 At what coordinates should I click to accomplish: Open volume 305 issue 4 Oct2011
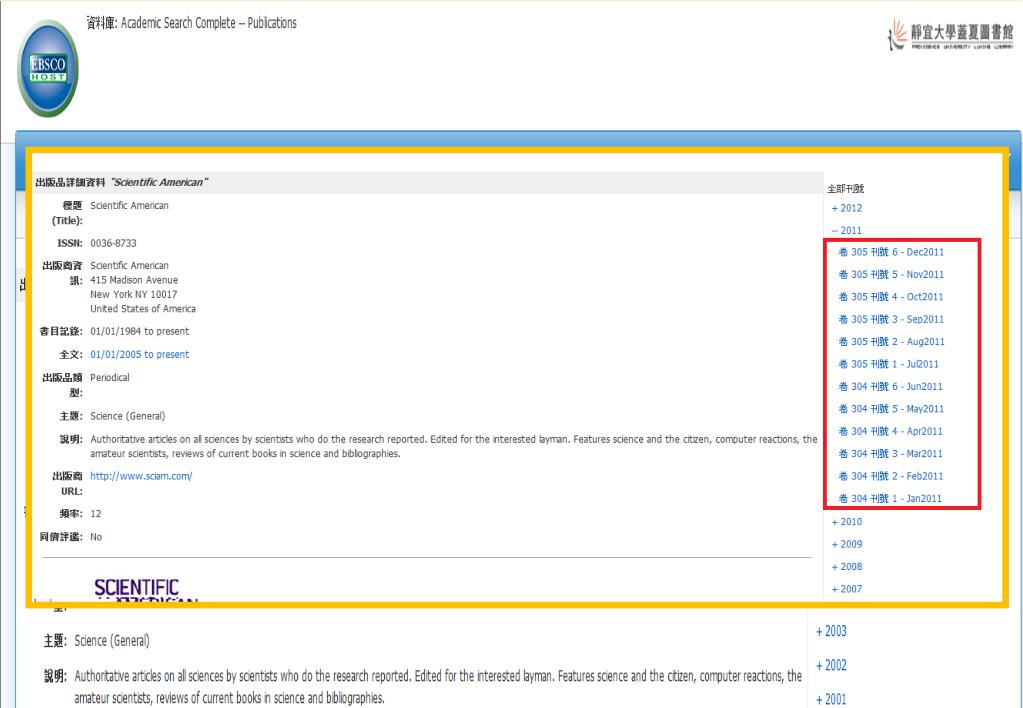pyautogui.click(x=891, y=297)
